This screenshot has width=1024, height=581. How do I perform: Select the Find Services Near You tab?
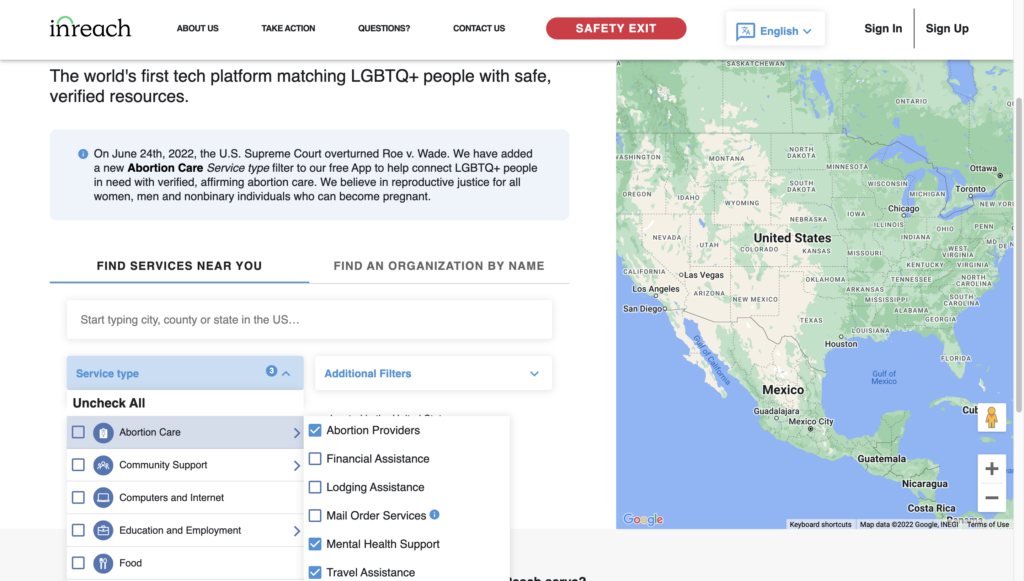click(x=179, y=266)
